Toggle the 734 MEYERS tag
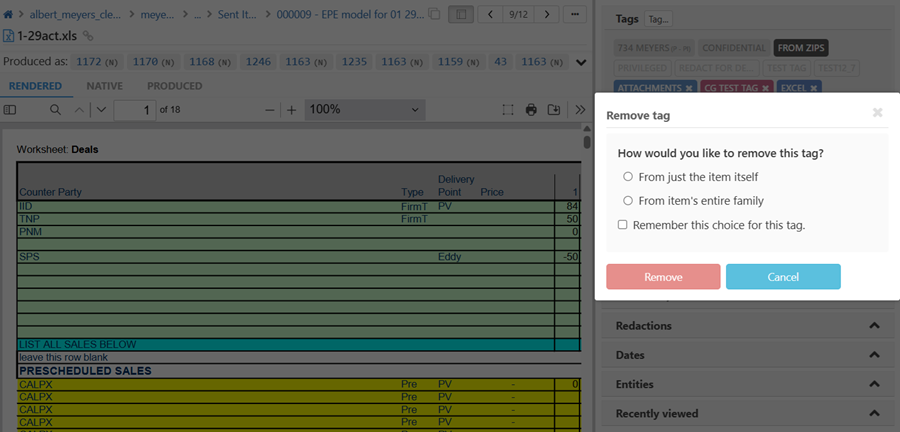Image resolution: width=900 pixels, height=432 pixels. click(654, 48)
